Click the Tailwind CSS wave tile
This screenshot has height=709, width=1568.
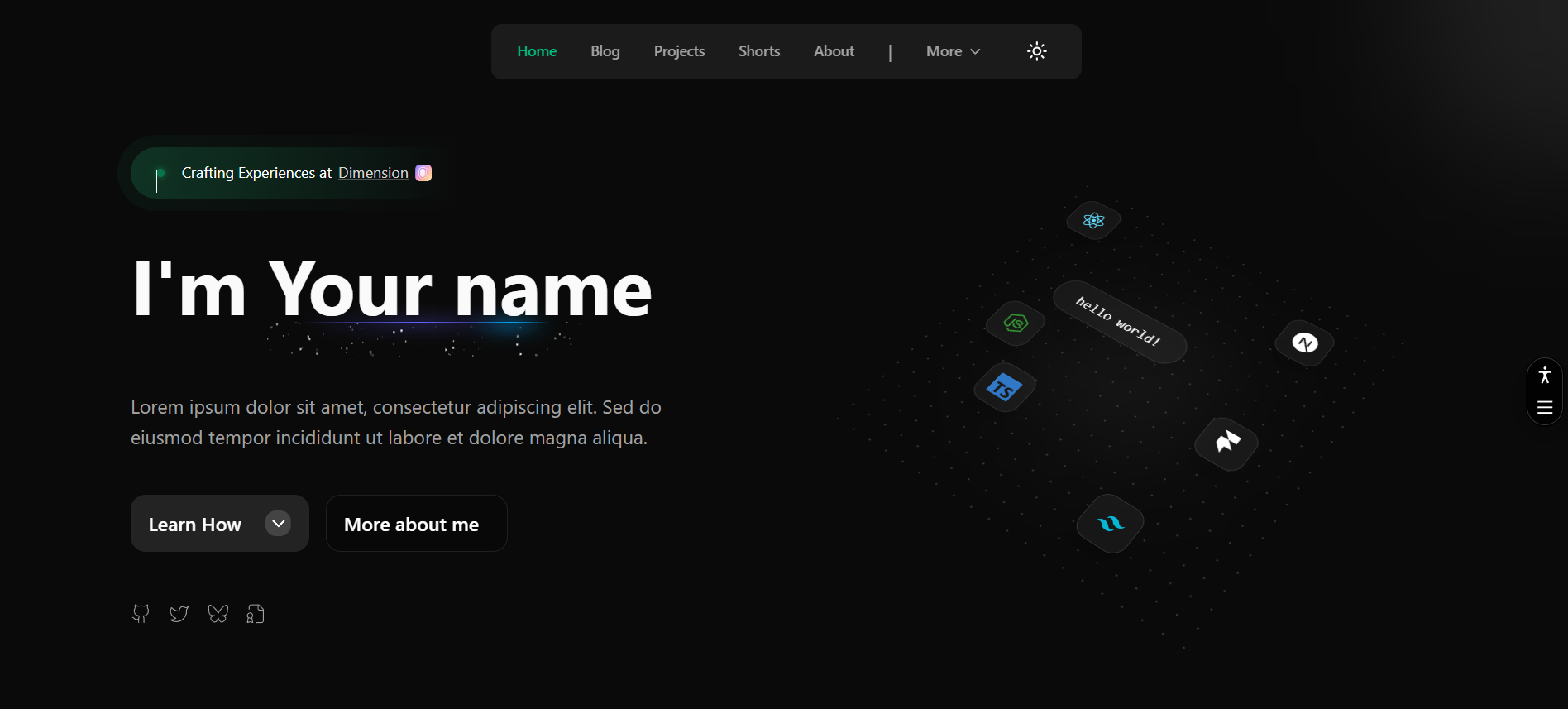tap(1110, 524)
